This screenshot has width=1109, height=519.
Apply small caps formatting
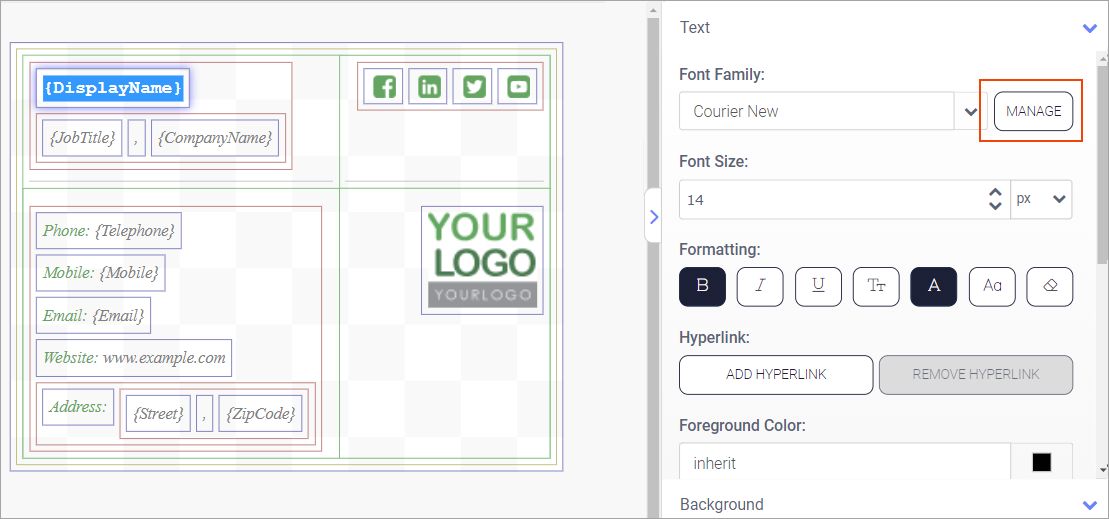tap(876, 286)
